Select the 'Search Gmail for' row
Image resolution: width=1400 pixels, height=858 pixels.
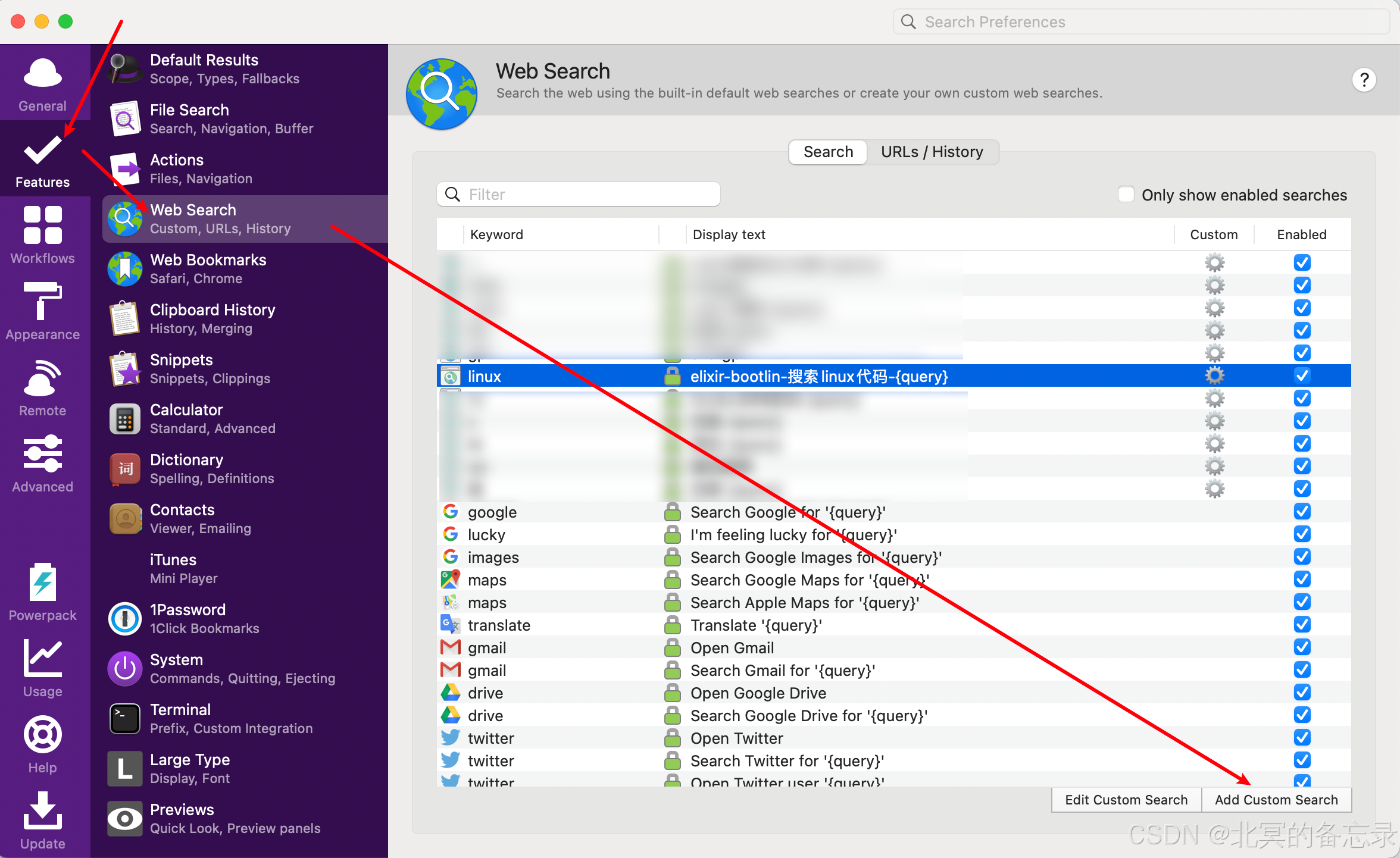pyautogui.click(x=893, y=670)
